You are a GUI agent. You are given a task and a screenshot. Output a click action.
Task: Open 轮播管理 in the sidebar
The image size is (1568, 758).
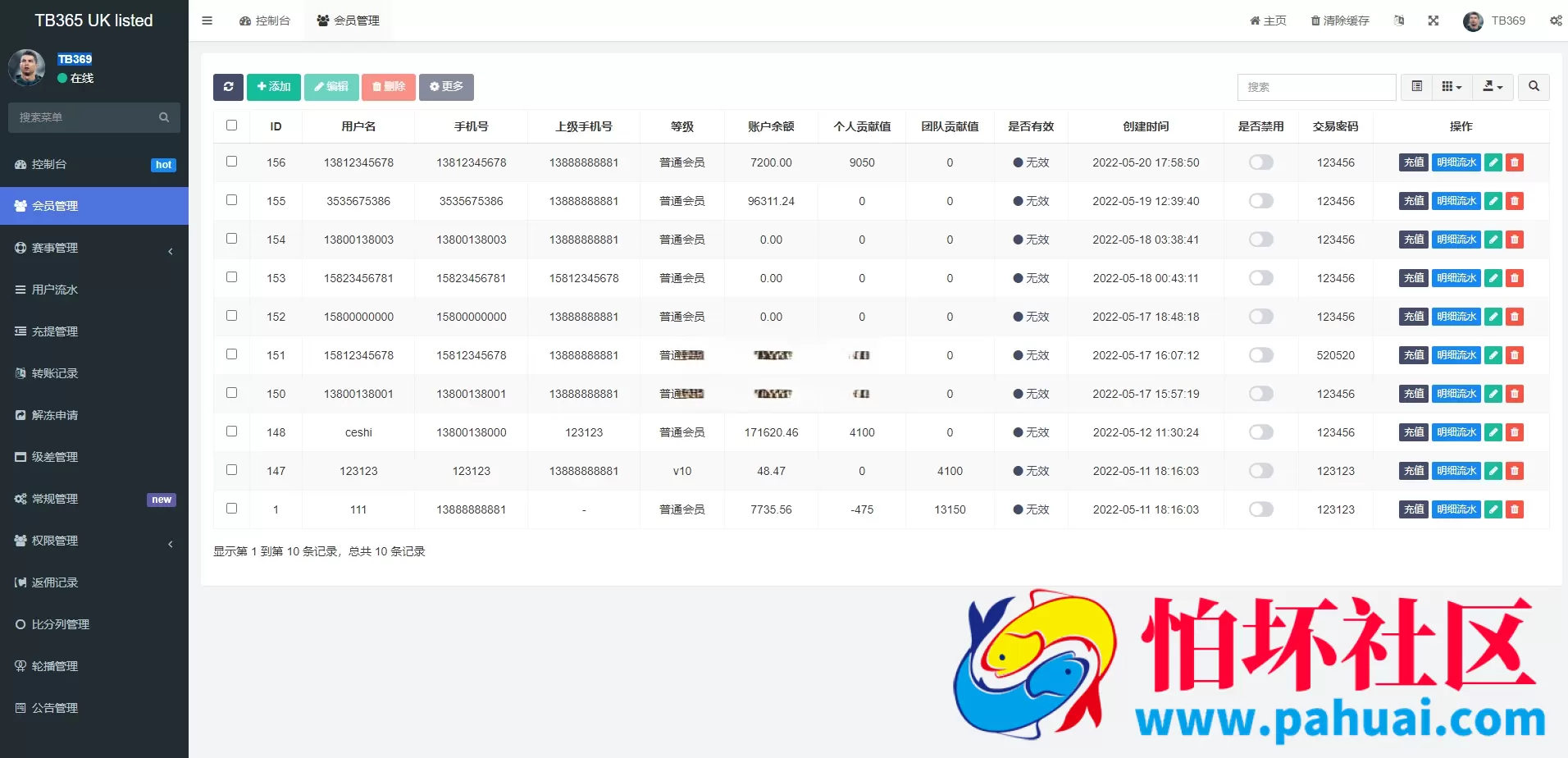point(94,666)
